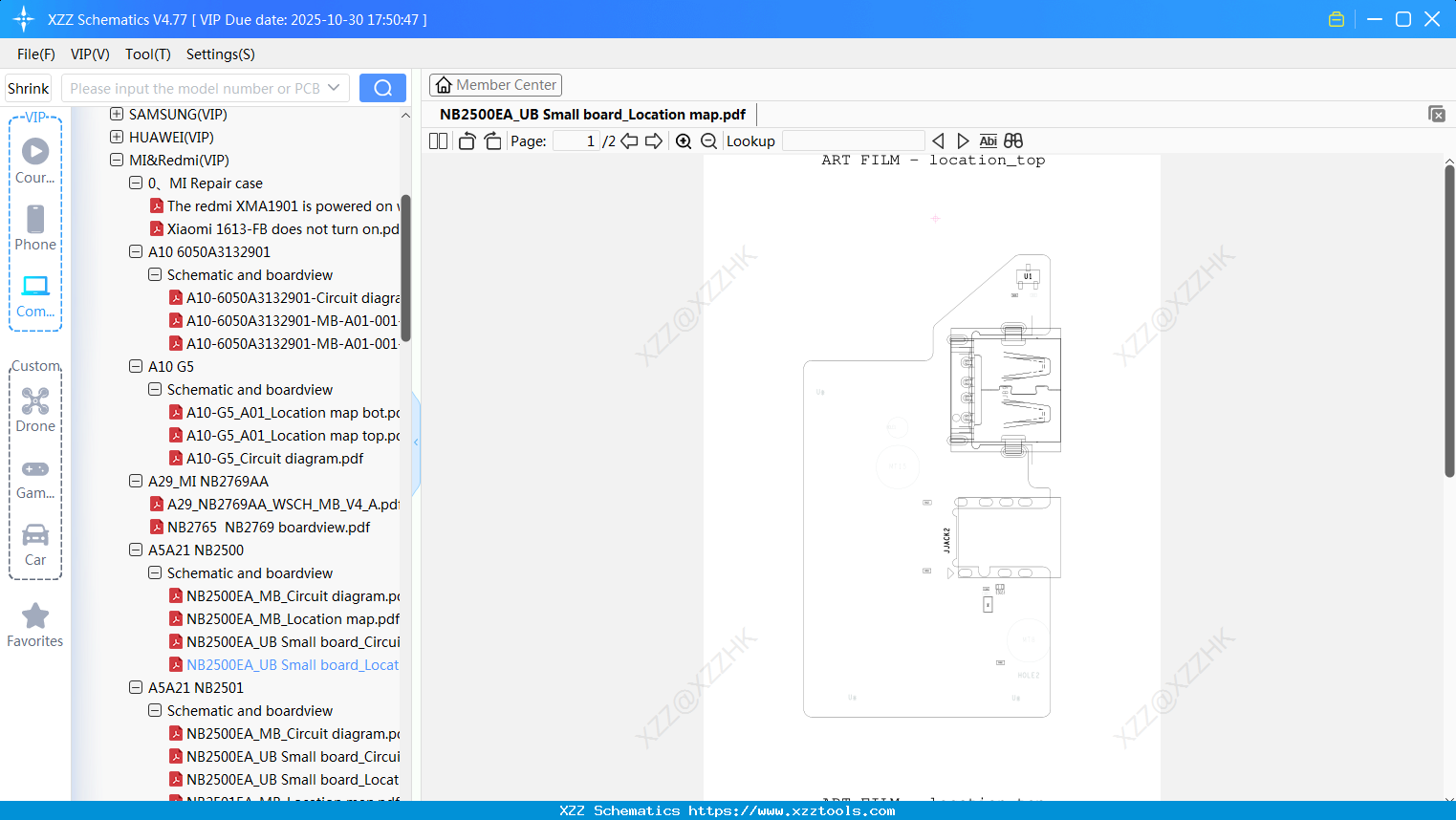Open the Member Center
The image size is (1456, 820).
(495, 85)
